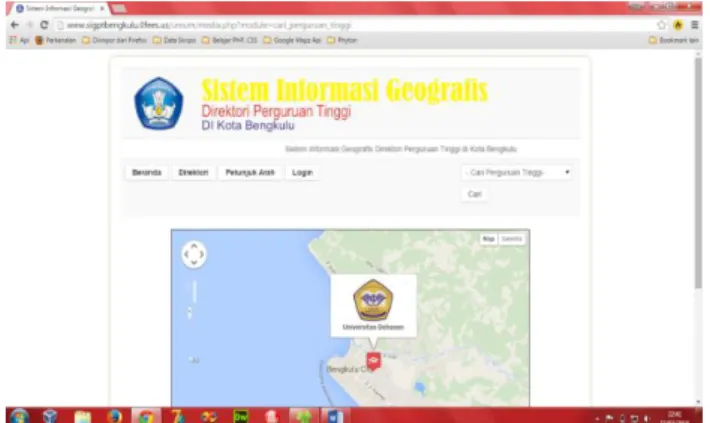Image resolution: width=710 pixels, height=423 pixels.
Task: Reload the page with refresh icon
Action: pyautogui.click(x=44, y=25)
